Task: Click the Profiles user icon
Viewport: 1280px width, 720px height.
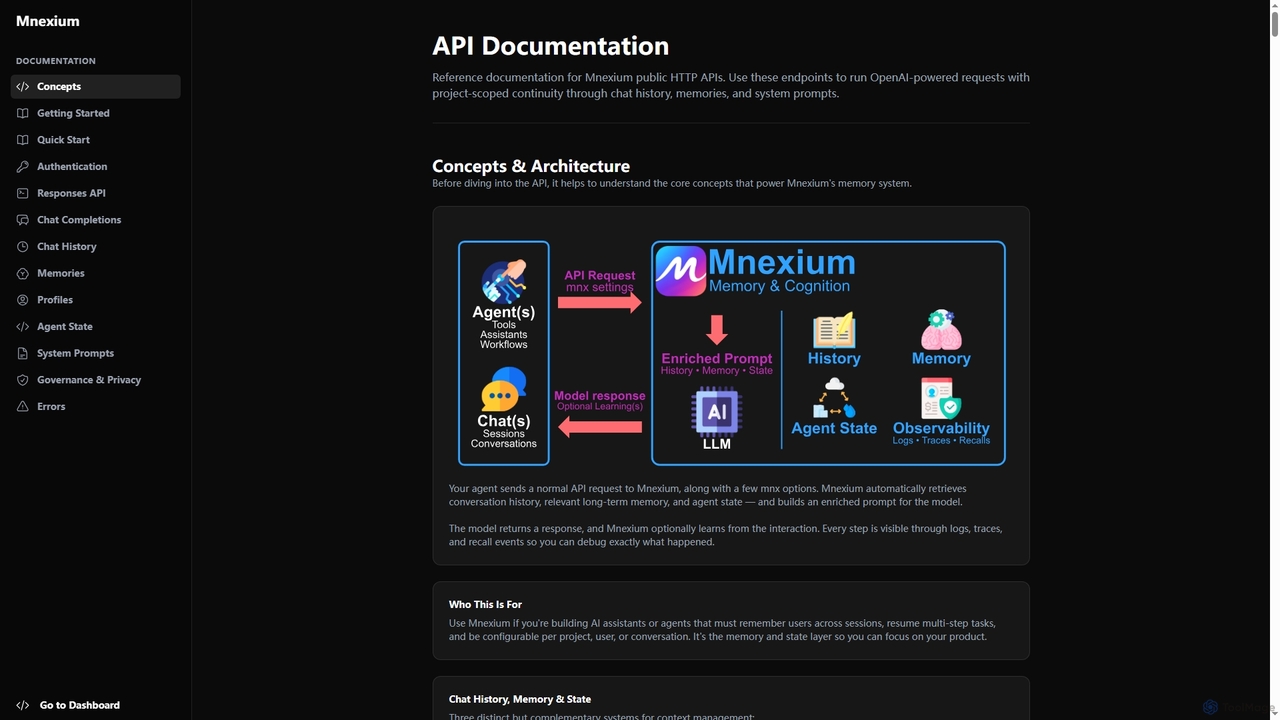Action: 23,300
